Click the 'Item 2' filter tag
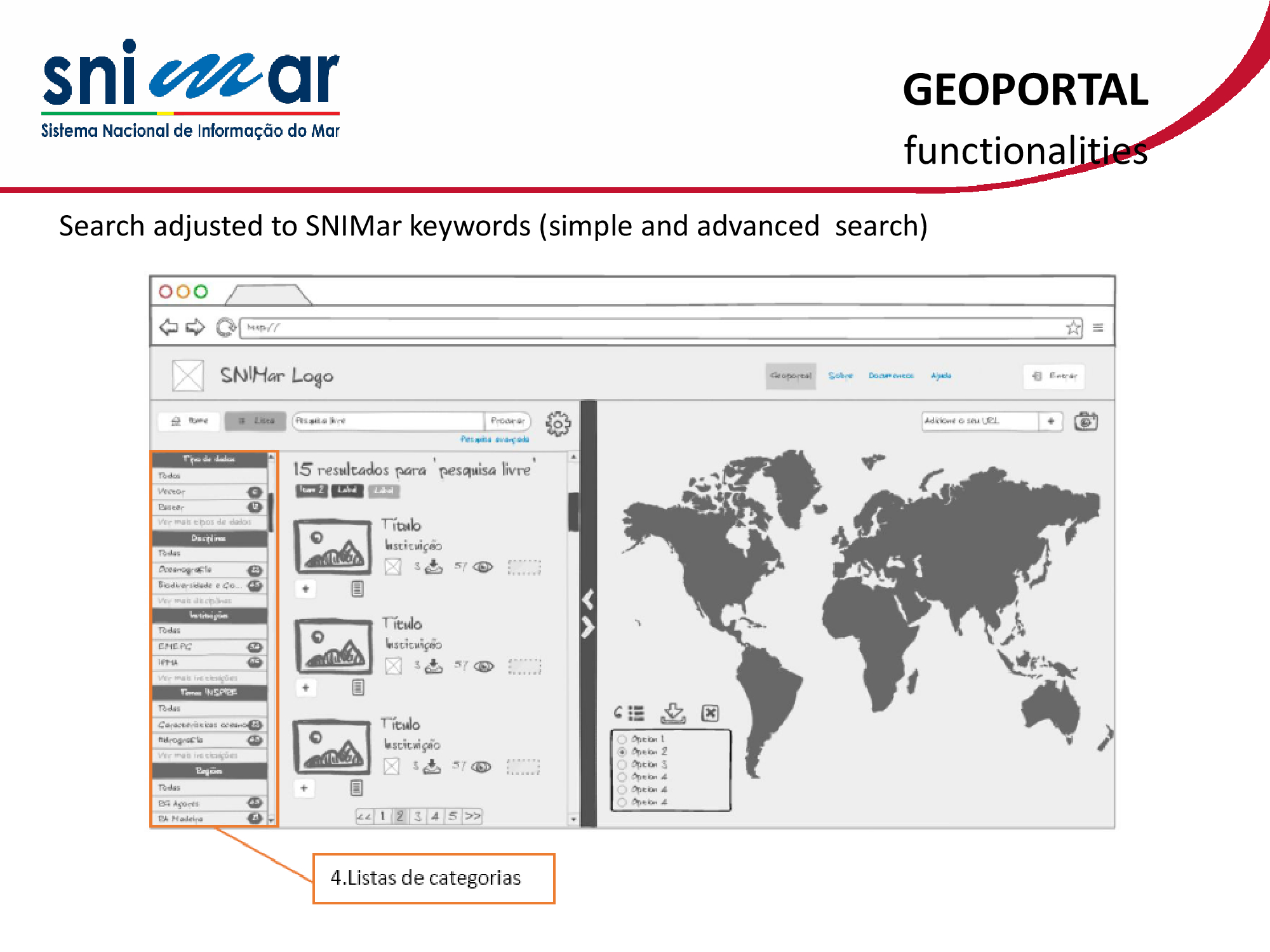This screenshot has height=952, width=1270. click(312, 491)
